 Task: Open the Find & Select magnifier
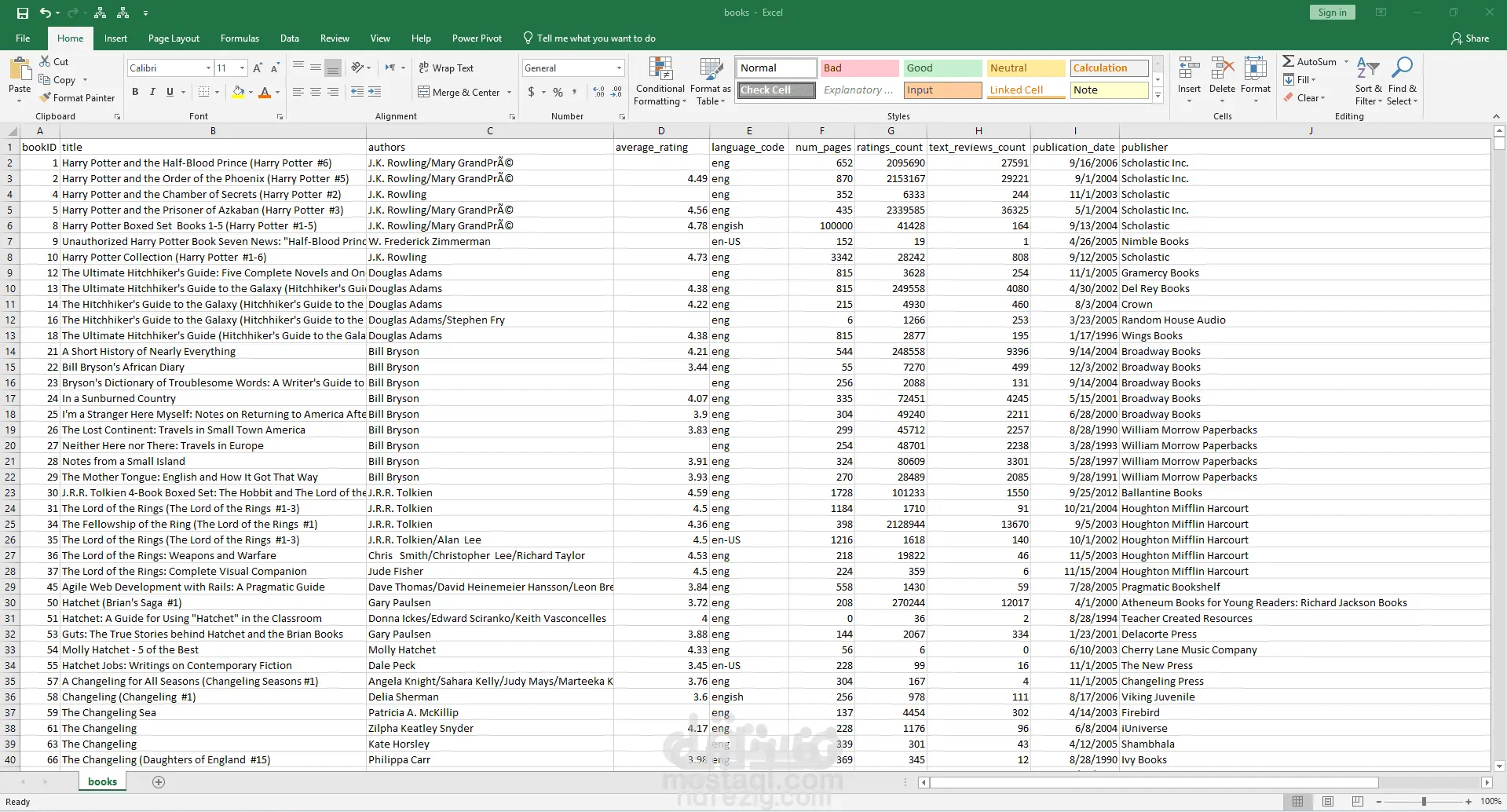coord(1402,81)
